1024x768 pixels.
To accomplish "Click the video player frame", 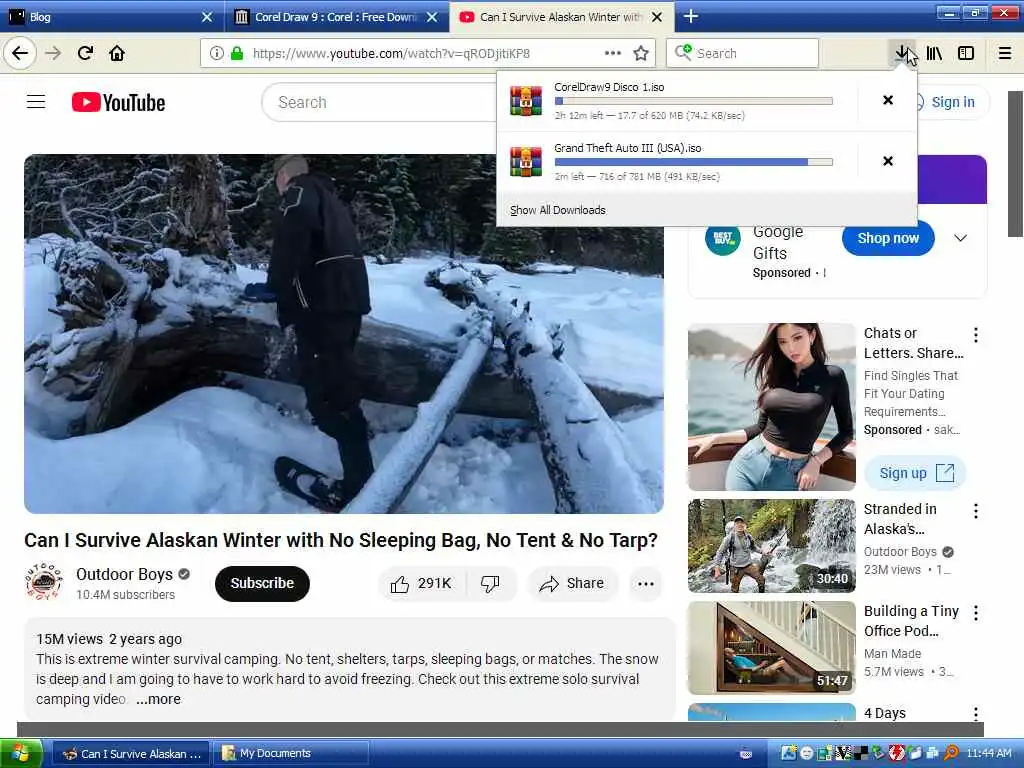I will point(344,334).
